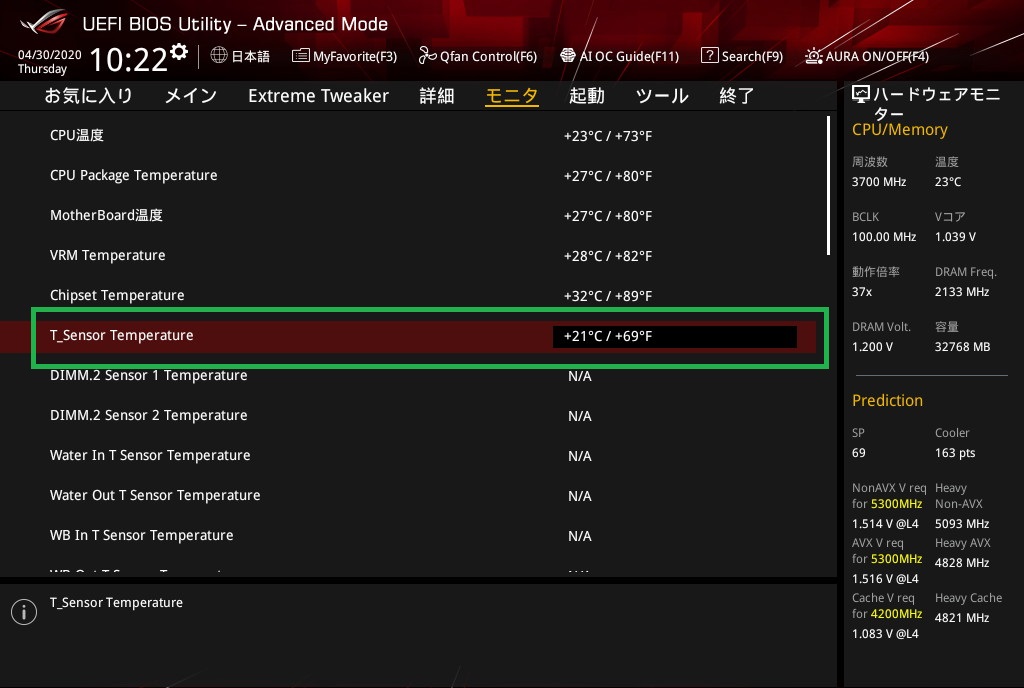Click the ROG logo
Screen dimensions: 1024x688
click(43, 22)
